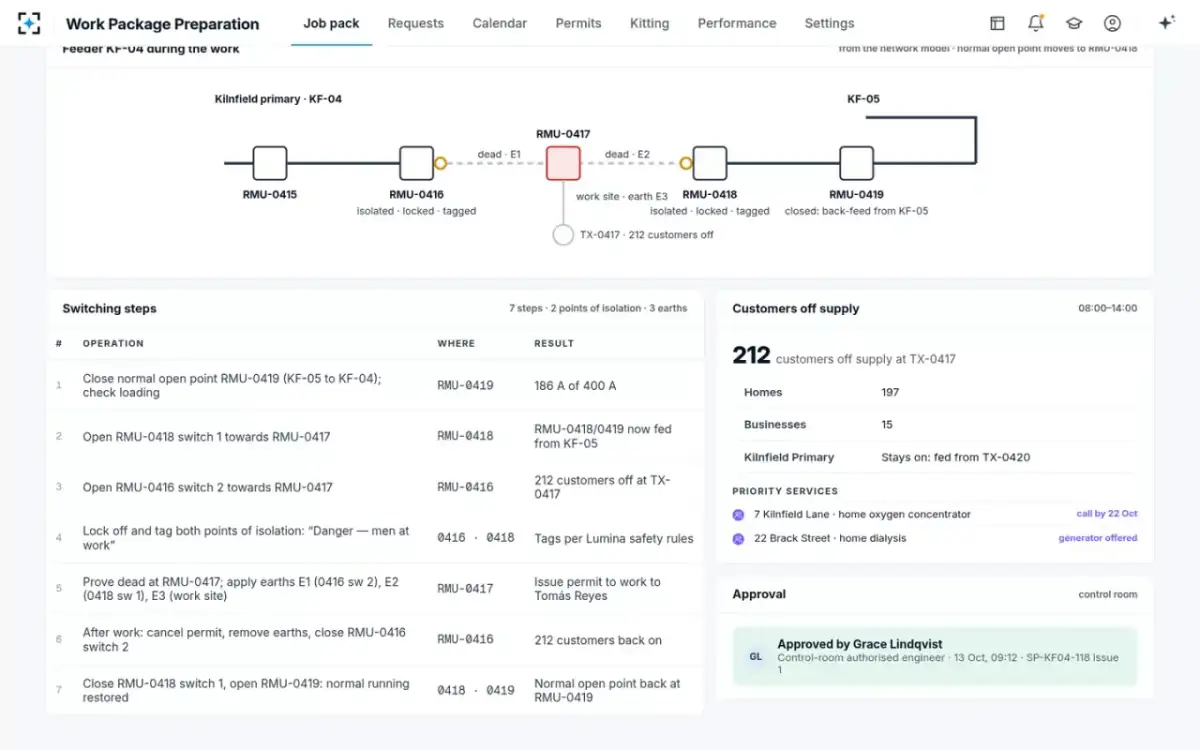Viewport: 1200px width, 750px height.
Task: Click the OPERATION column header
Action: [x=113, y=343]
